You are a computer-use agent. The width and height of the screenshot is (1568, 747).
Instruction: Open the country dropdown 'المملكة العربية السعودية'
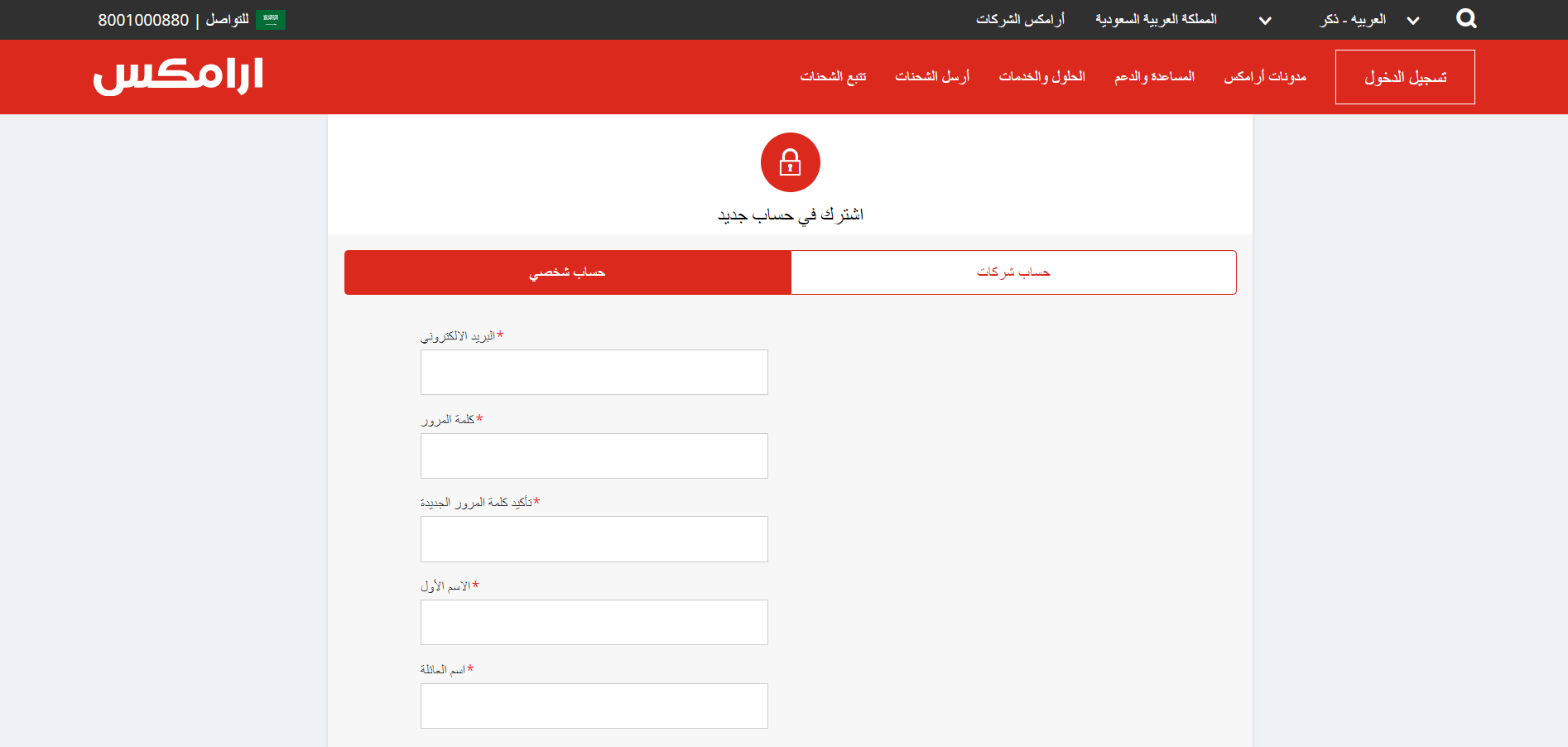(x=1156, y=19)
